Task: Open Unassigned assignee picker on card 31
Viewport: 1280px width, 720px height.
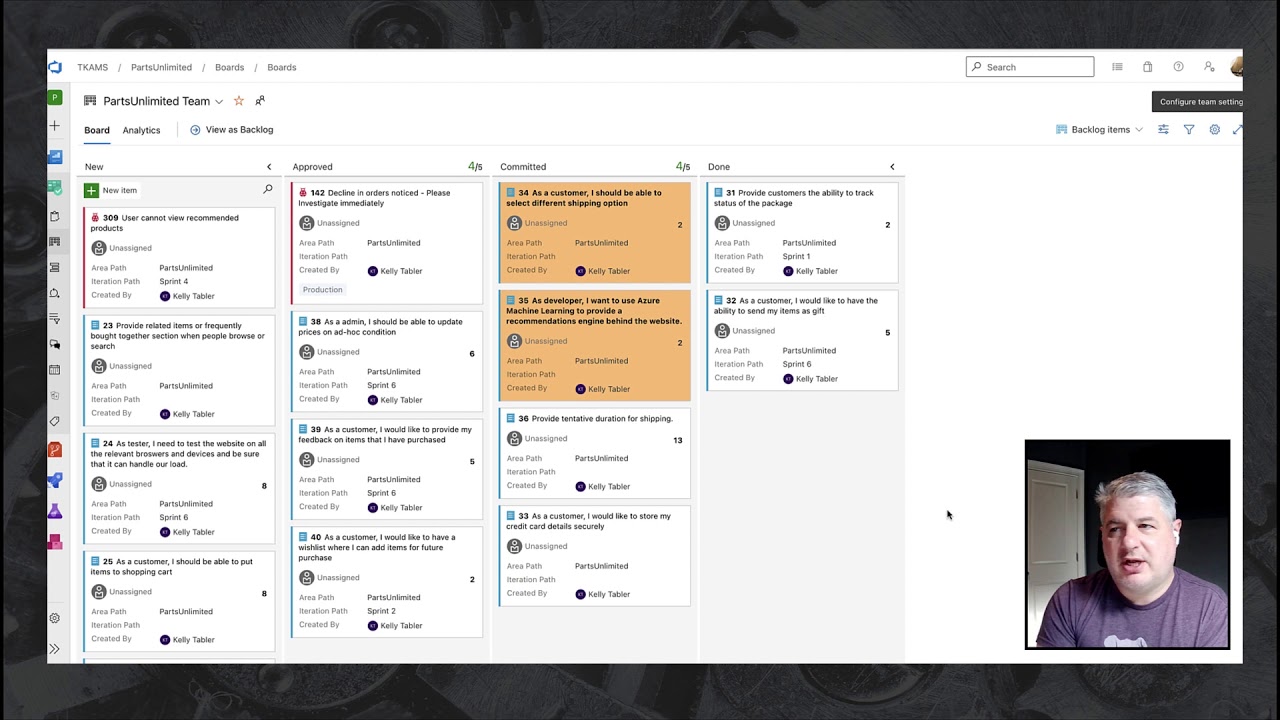Action: 744,223
